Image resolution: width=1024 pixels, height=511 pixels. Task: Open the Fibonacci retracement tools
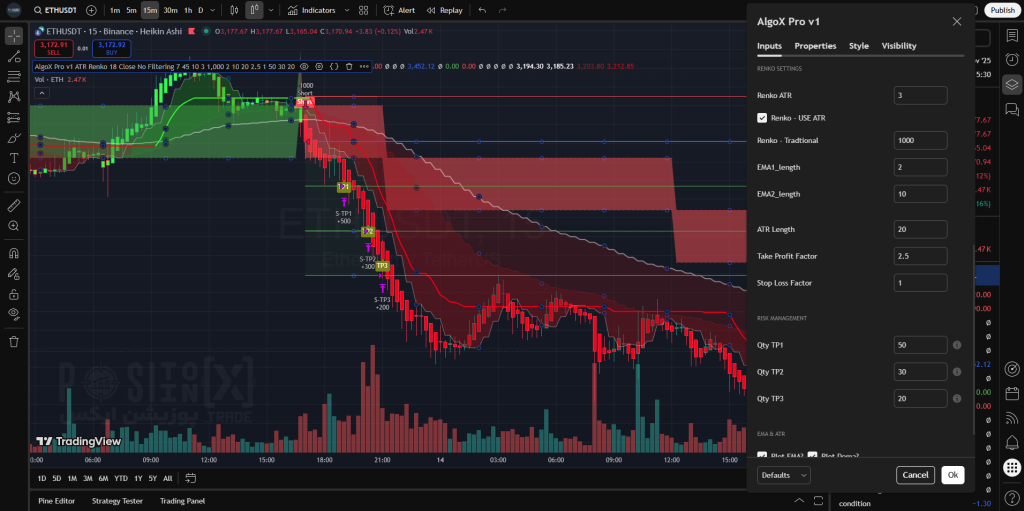point(14,76)
